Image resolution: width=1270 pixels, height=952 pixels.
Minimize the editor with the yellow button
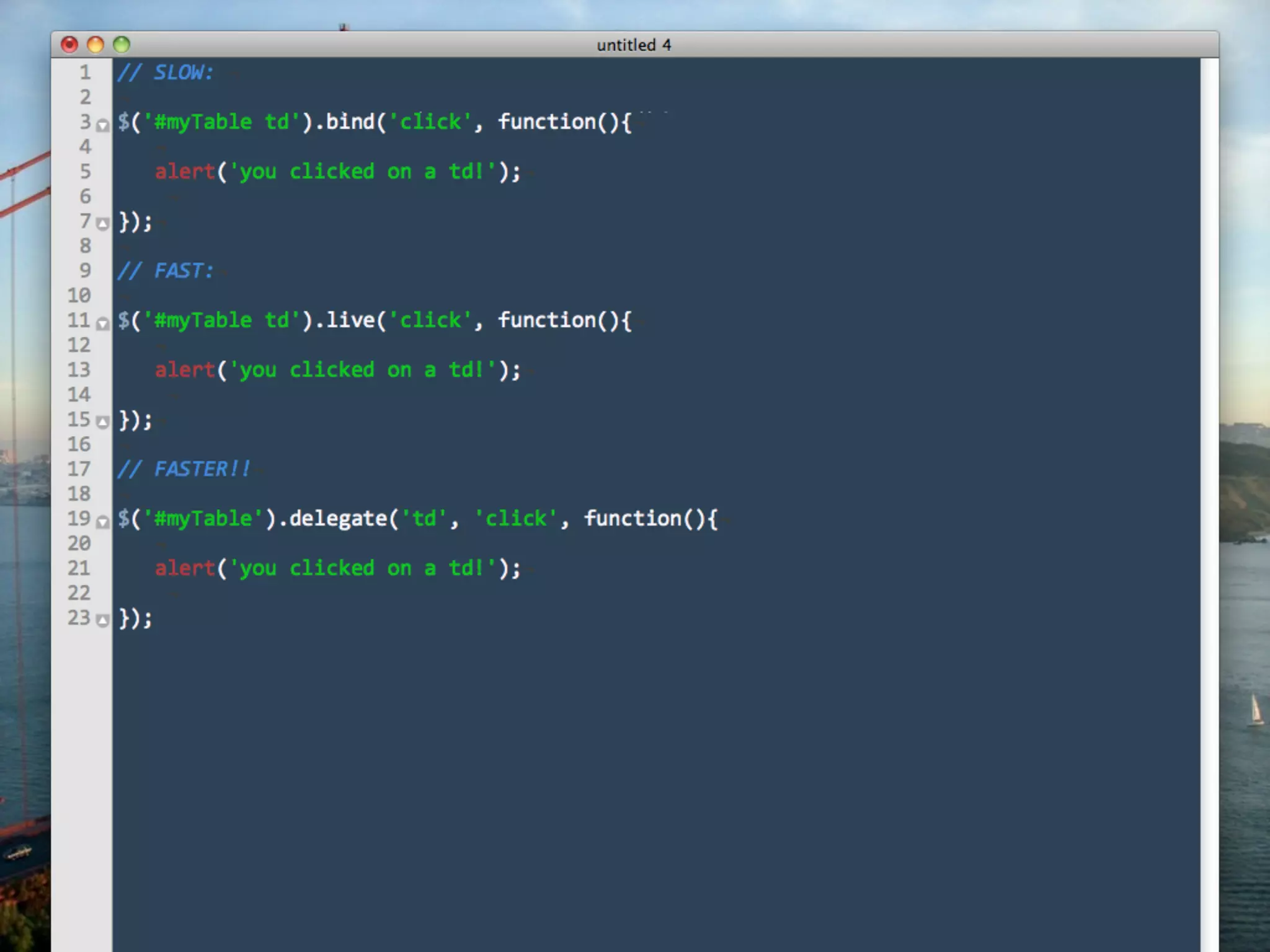point(95,45)
